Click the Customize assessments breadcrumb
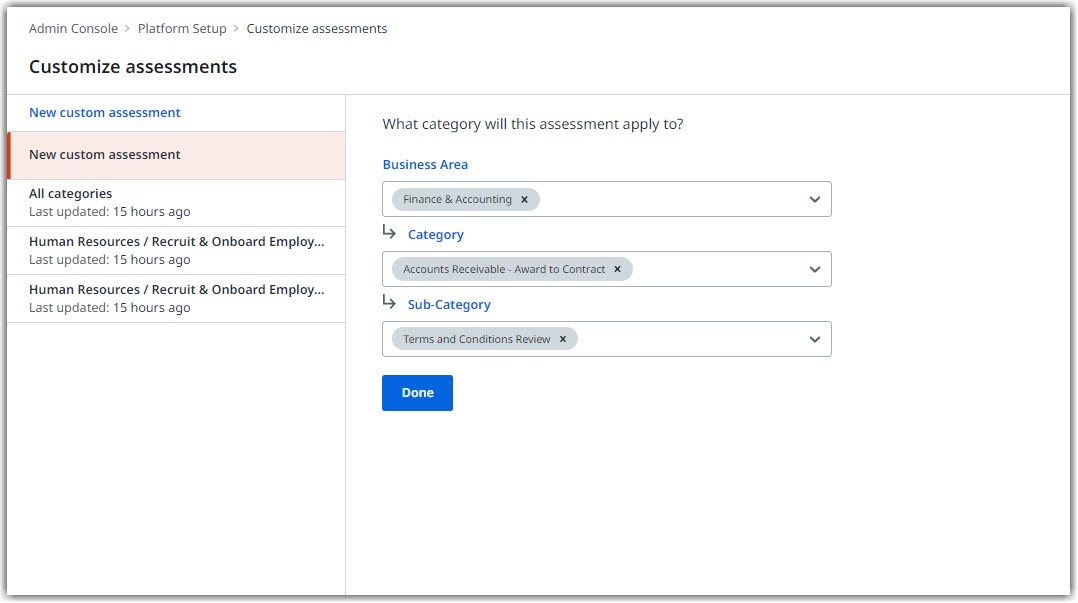1078x603 pixels. 317,29
